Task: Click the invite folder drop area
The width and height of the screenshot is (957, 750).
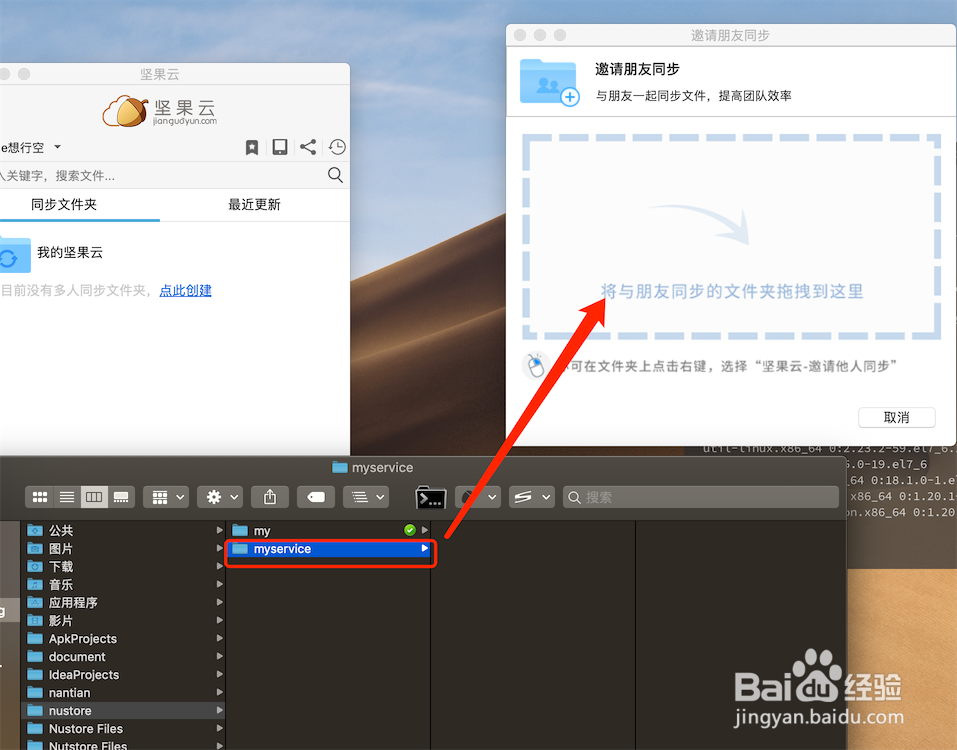Action: click(x=731, y=237)
